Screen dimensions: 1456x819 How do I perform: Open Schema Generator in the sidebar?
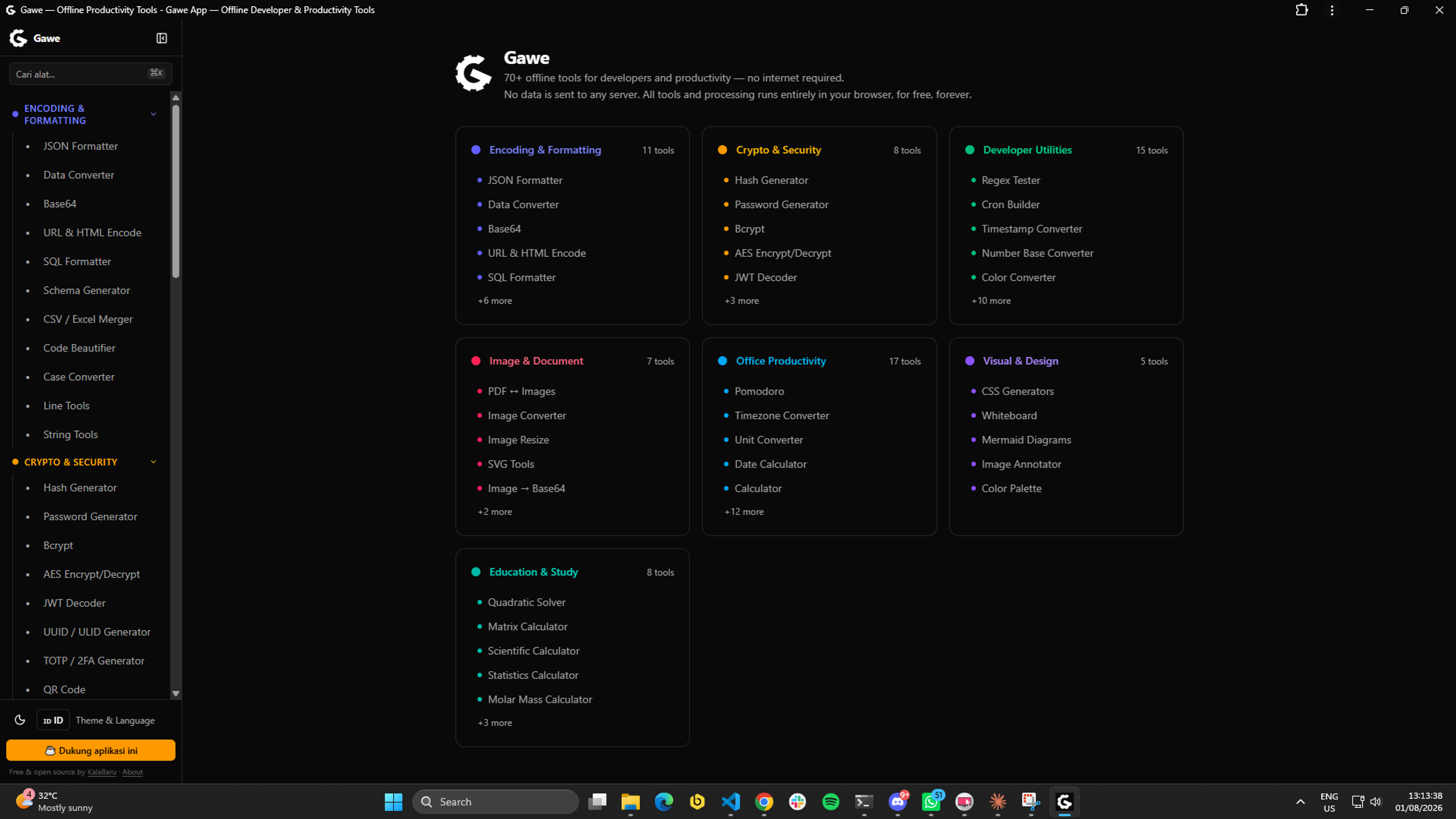pos(86,290)
